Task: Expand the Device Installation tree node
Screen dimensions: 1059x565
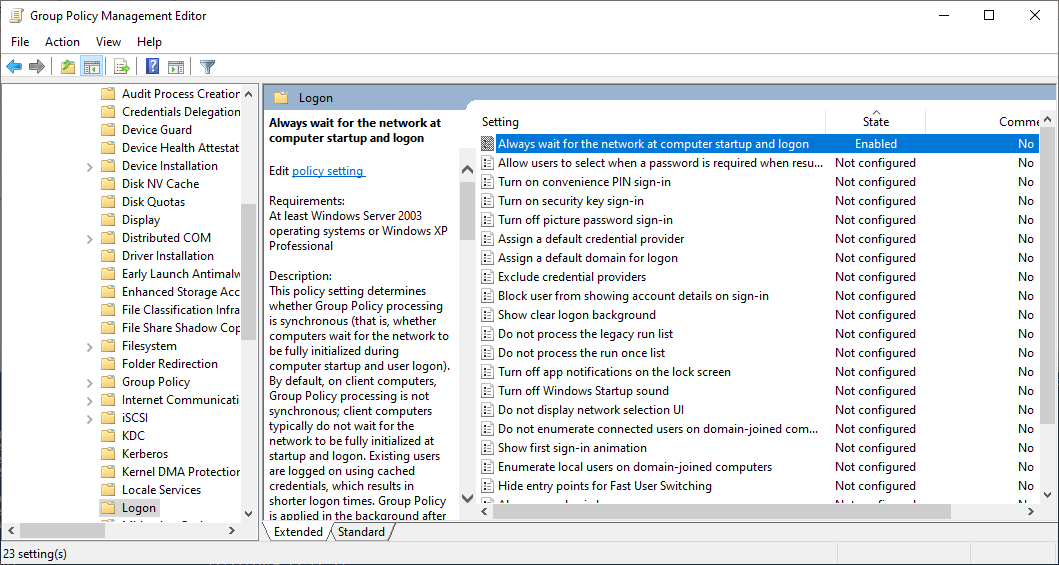Action: pyautogui.click(x=90, y=166)
